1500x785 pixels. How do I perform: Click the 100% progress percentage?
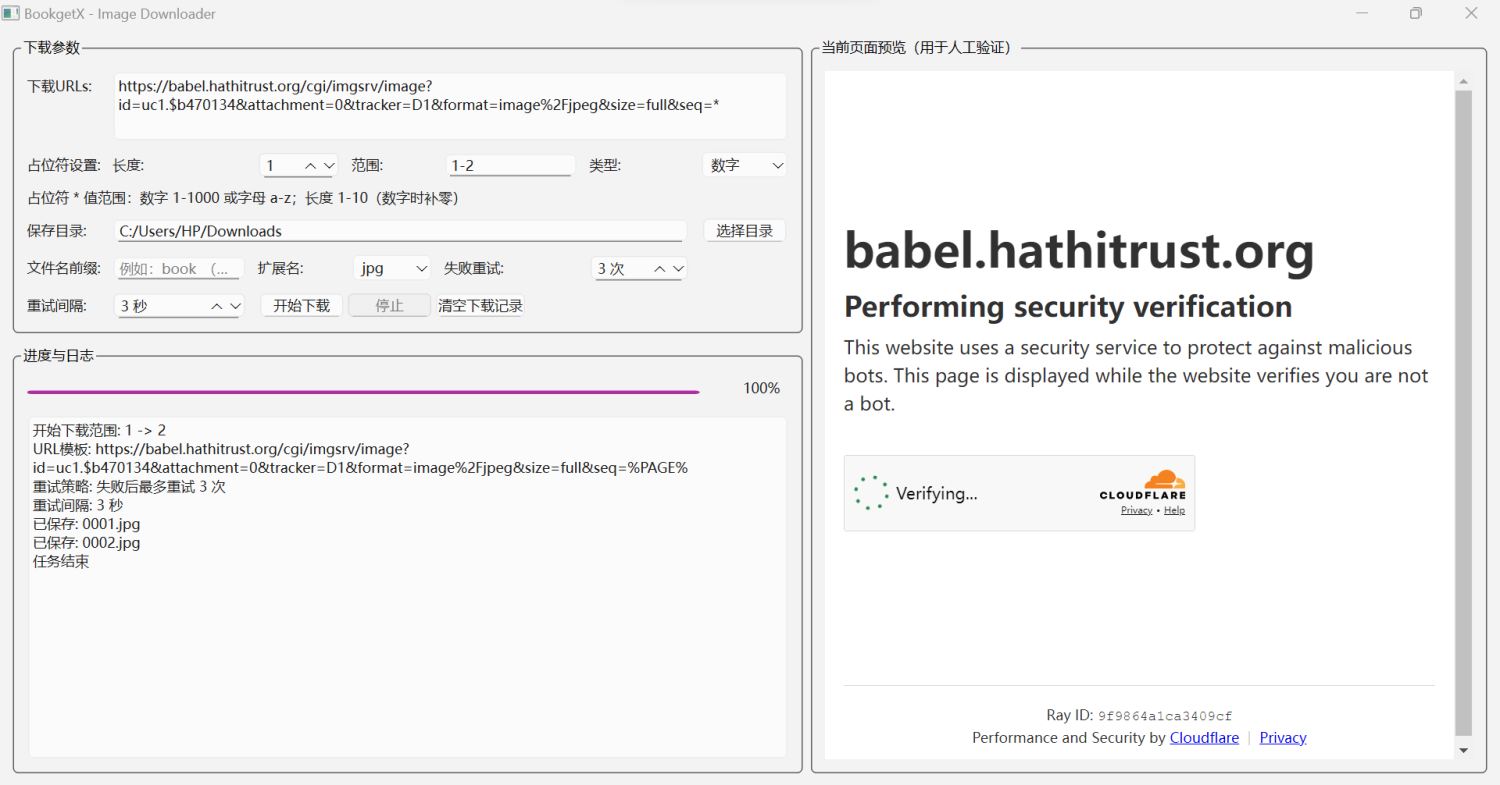[x=762, y=388]
